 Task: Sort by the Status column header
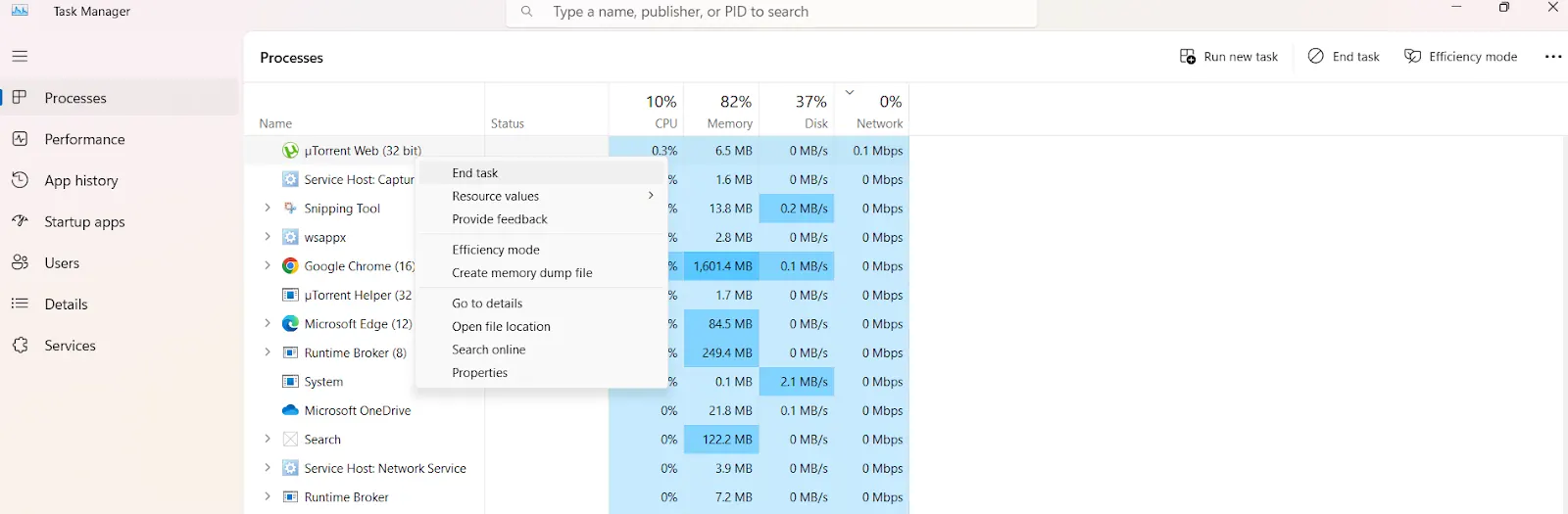coord(547,111)
